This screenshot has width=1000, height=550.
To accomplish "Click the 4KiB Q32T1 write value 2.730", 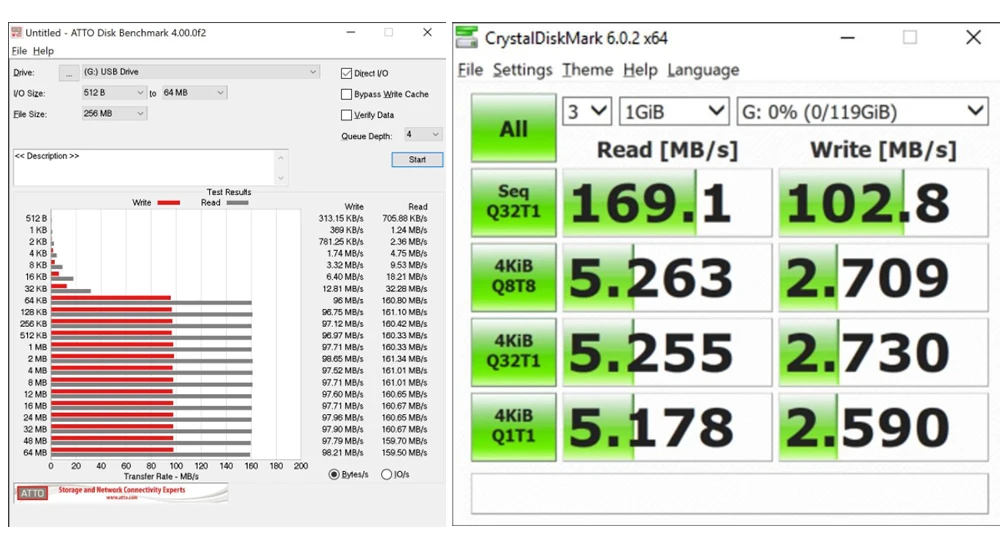I will click(883, 352).
